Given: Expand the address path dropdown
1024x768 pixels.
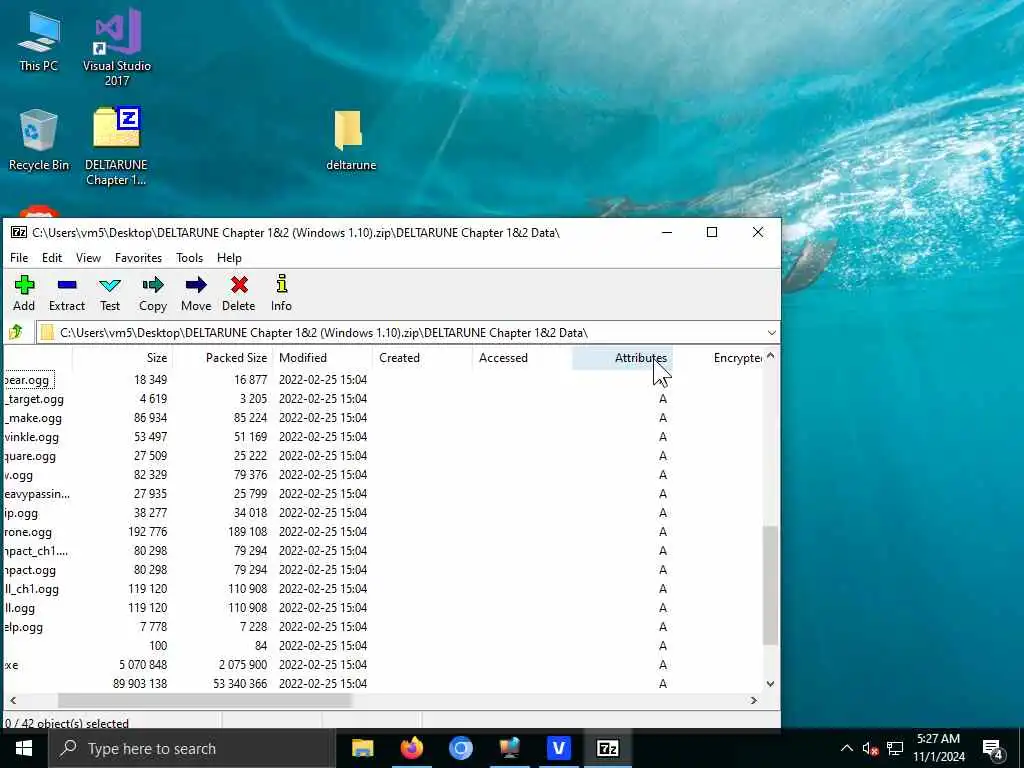Looking at the screenshot, I should coord(771,332).
